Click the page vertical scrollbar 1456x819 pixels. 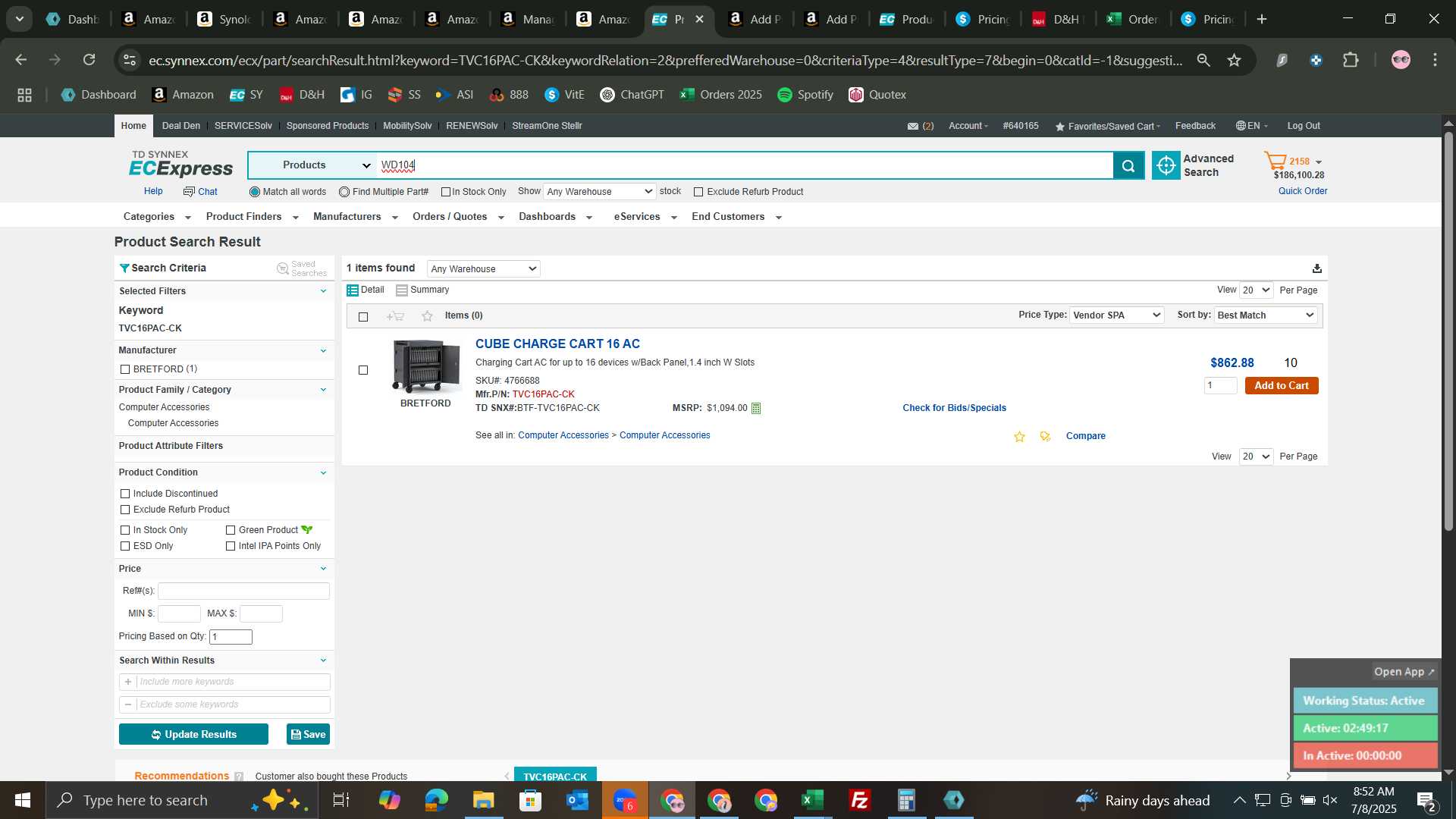pos(1448,330)
